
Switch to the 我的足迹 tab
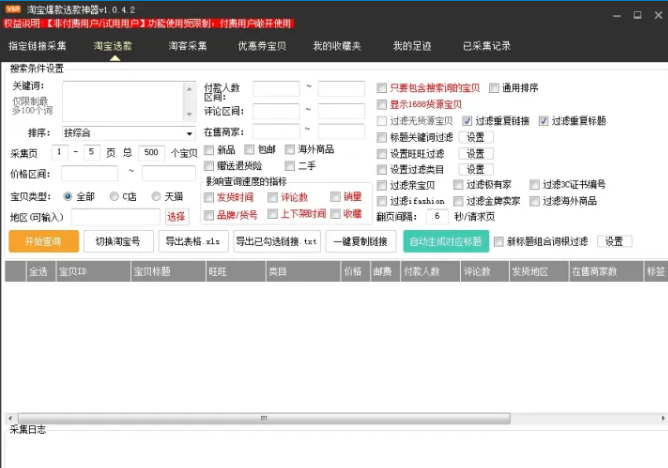(412, 46)
